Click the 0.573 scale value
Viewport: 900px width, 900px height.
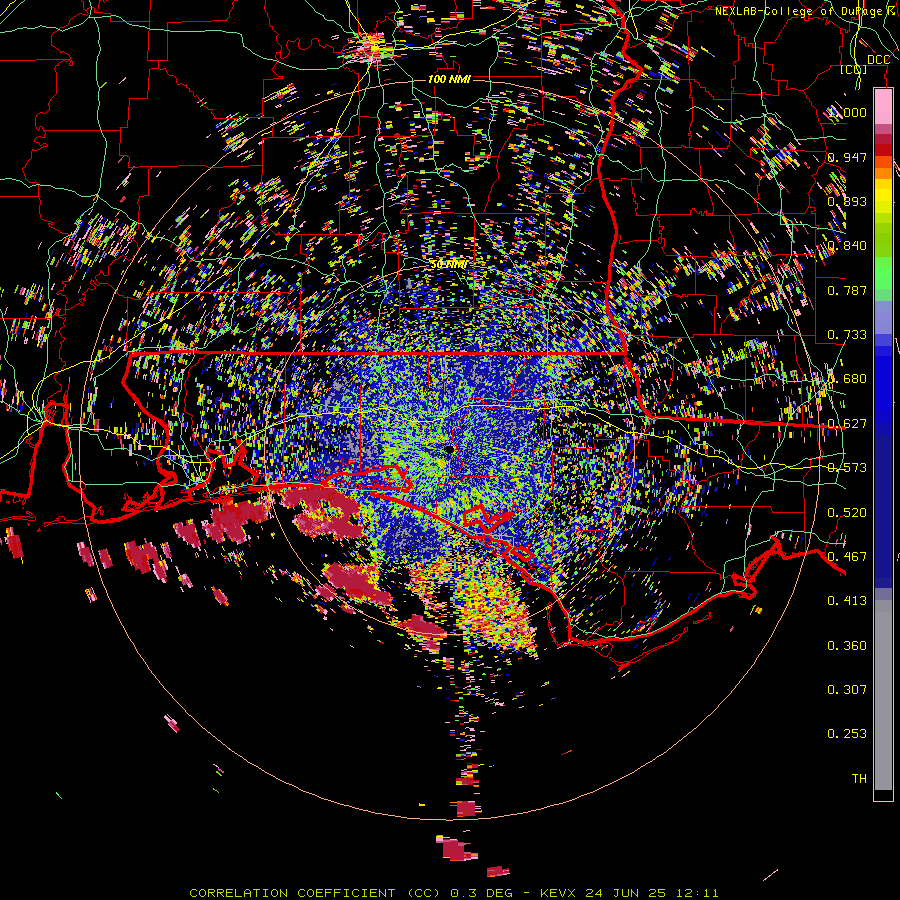[847, 468]
